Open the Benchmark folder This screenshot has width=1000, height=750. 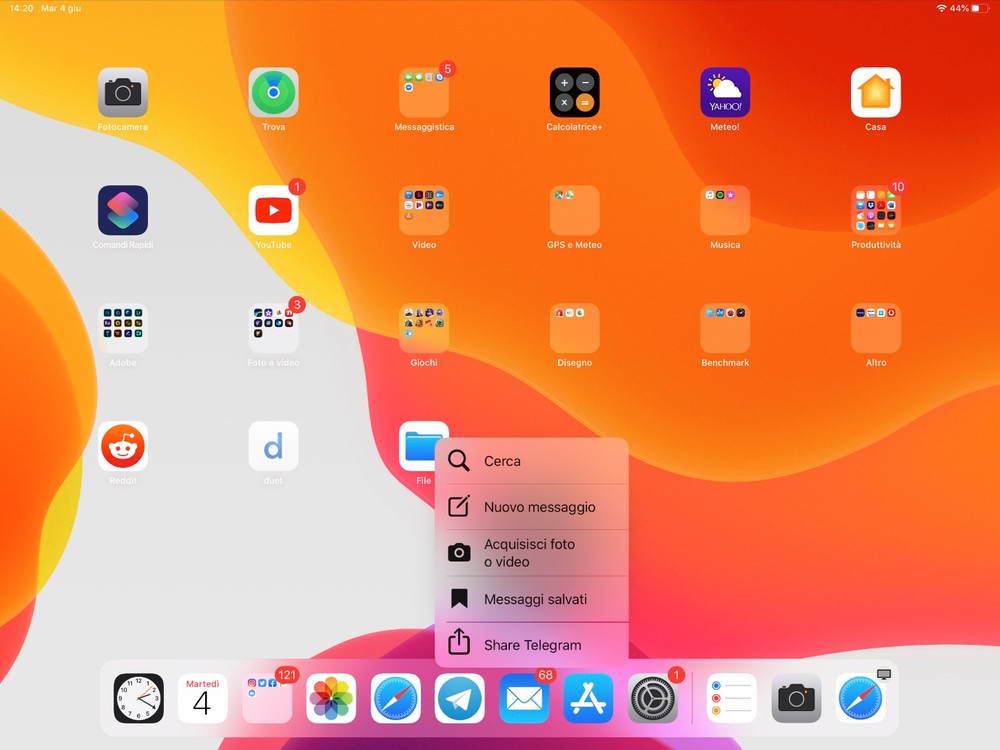pyautogui.click(x=725, y=328)
